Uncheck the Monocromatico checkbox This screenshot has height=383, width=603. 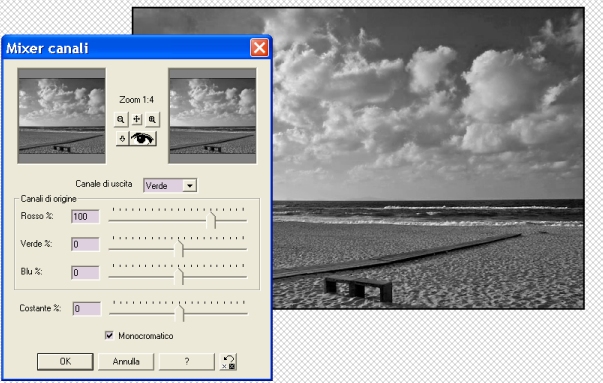[109, 335]
